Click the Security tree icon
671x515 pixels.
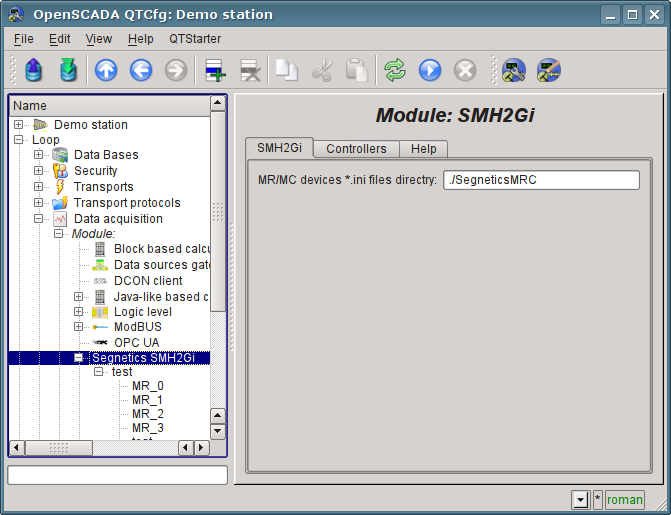[60, 171]
